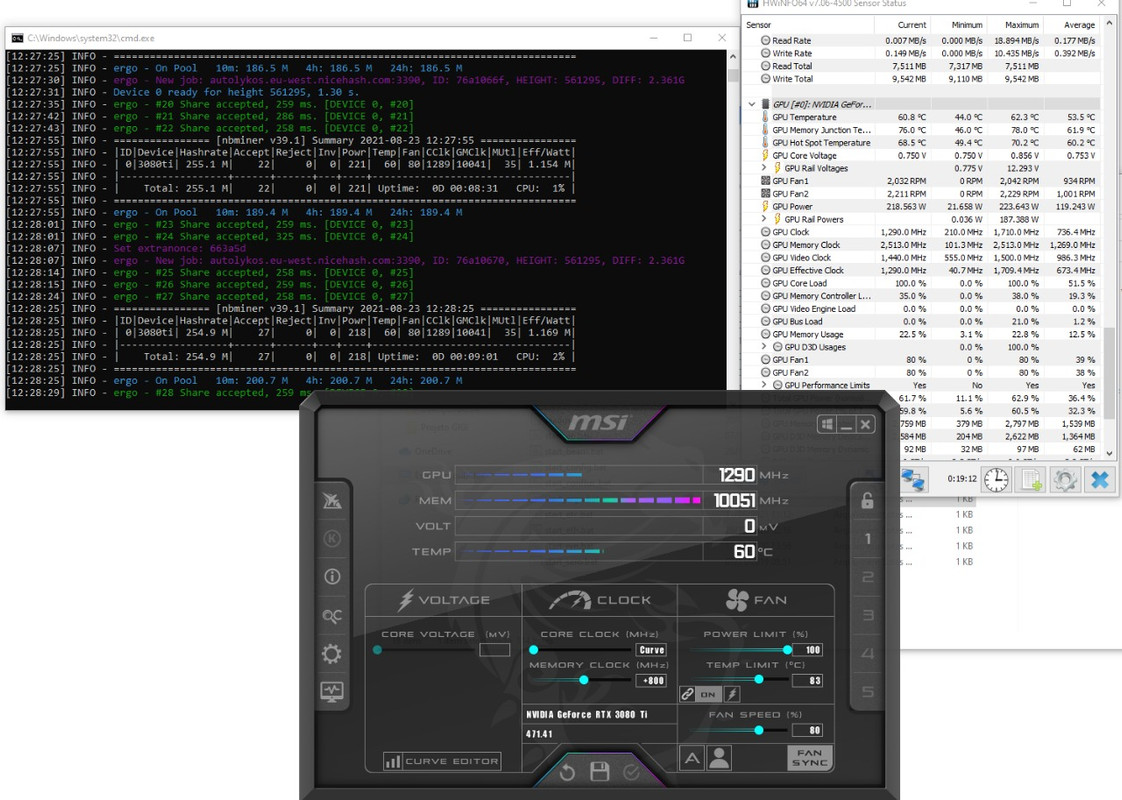Click the Fan Sync button

[810, 758]
